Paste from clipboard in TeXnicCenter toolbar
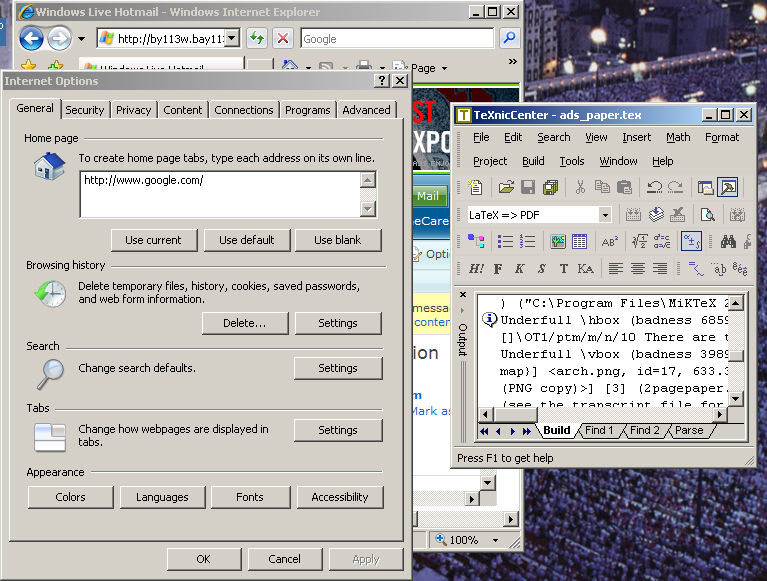Screen dimensions: 767x581 click(624, 187)
